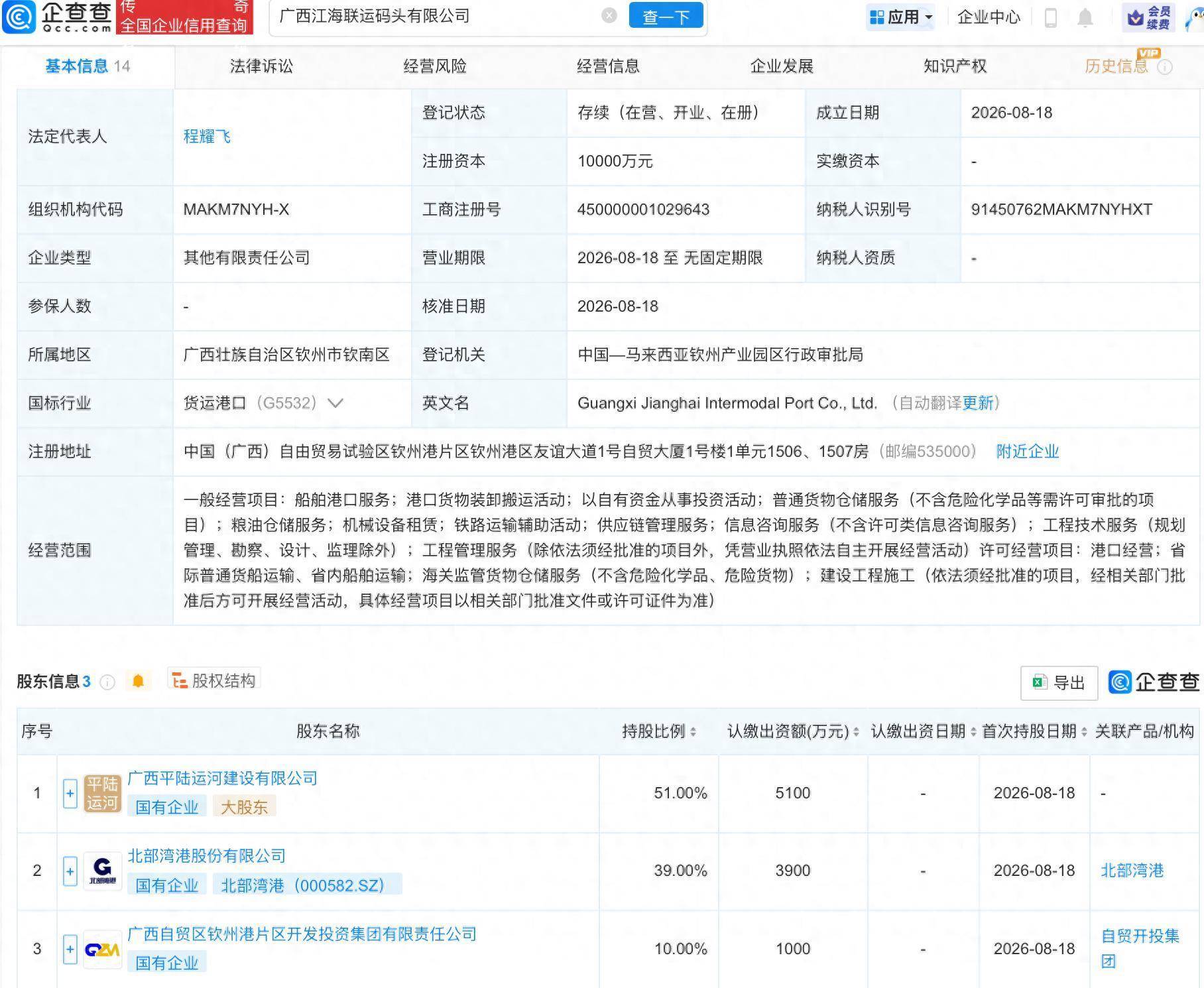
Task: Select registered capital 10000万元
Action: tap(615, 161)
